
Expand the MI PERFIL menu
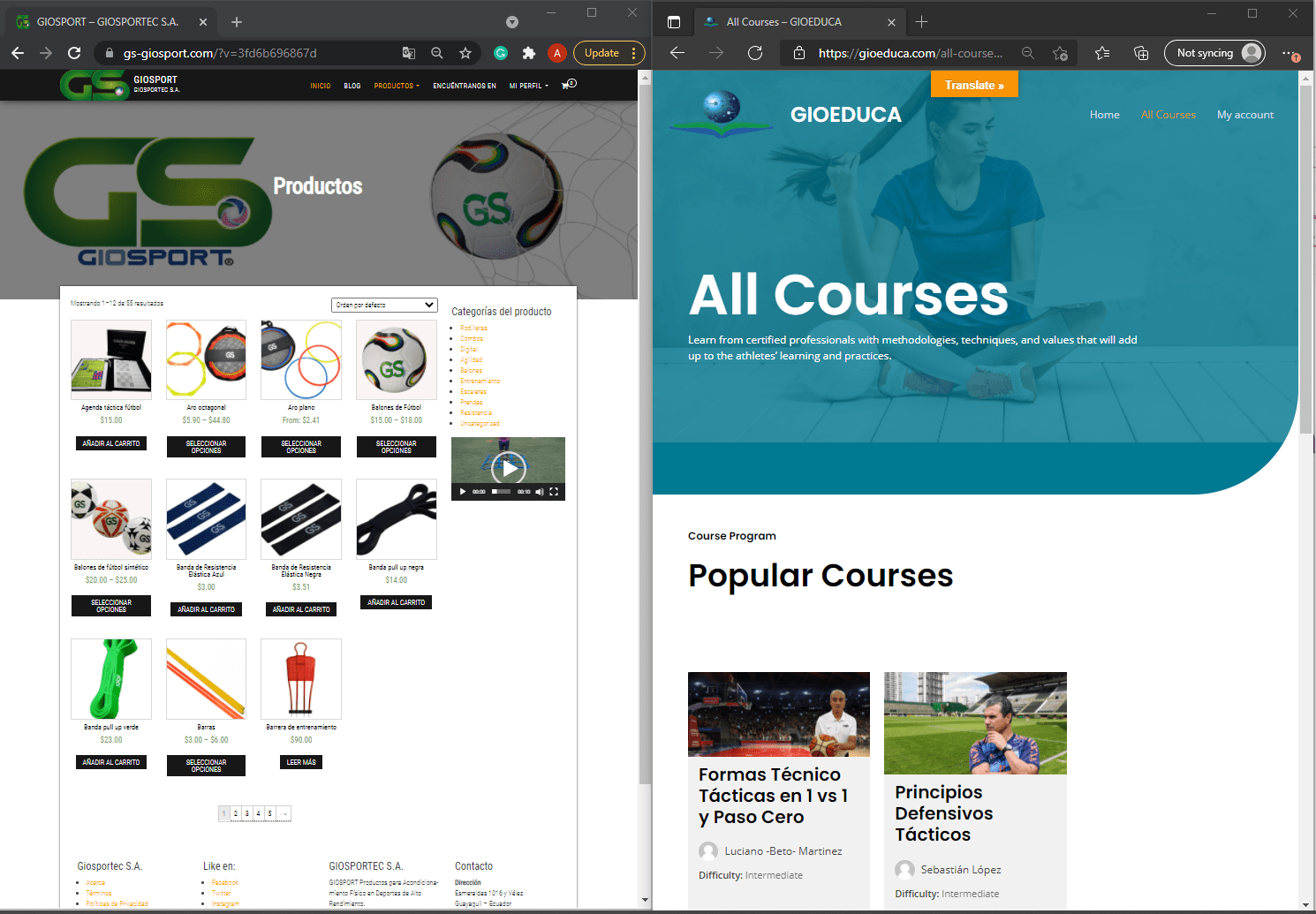point(528,86)
